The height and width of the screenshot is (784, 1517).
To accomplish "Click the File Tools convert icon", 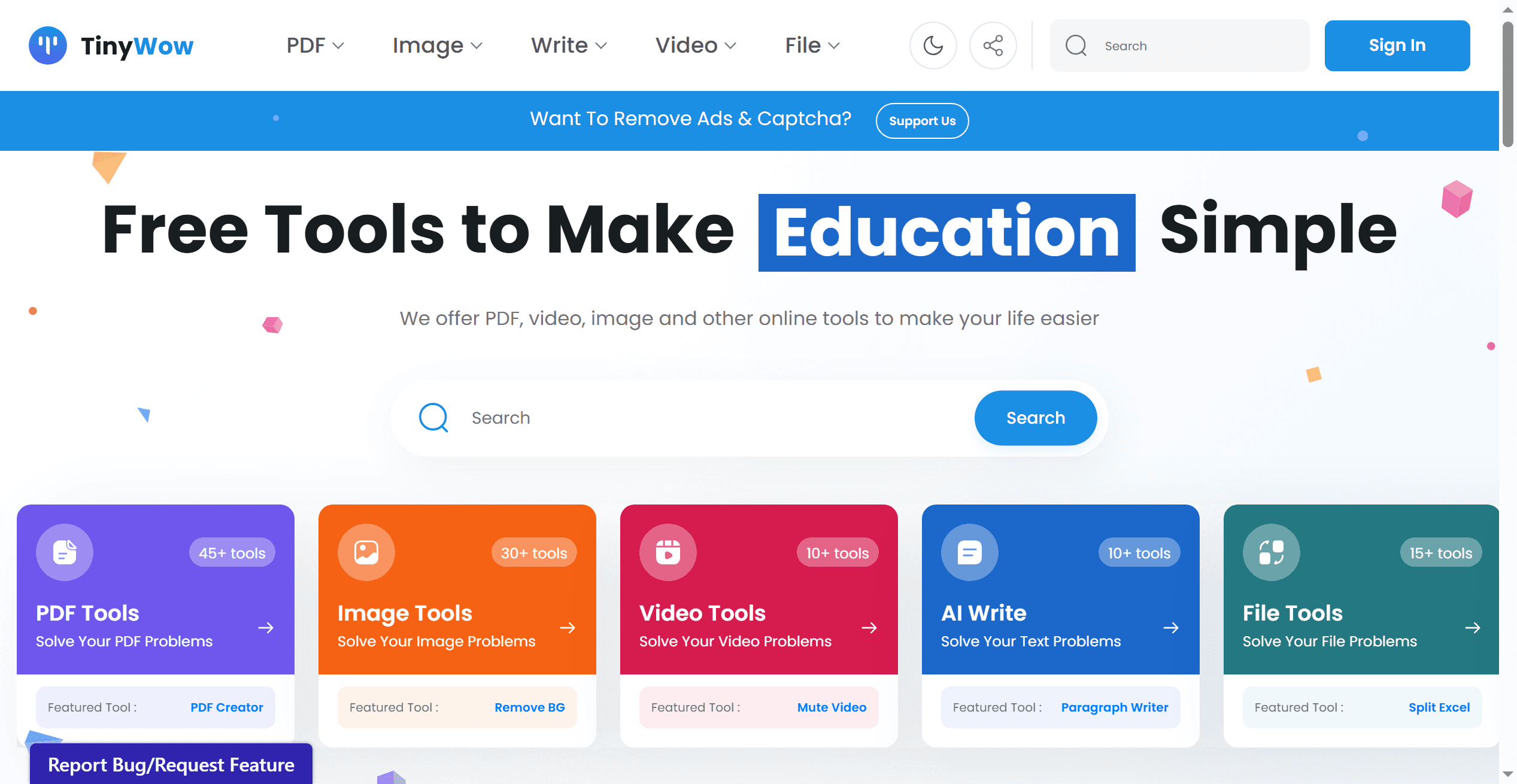I will [x=1271, y=552].
